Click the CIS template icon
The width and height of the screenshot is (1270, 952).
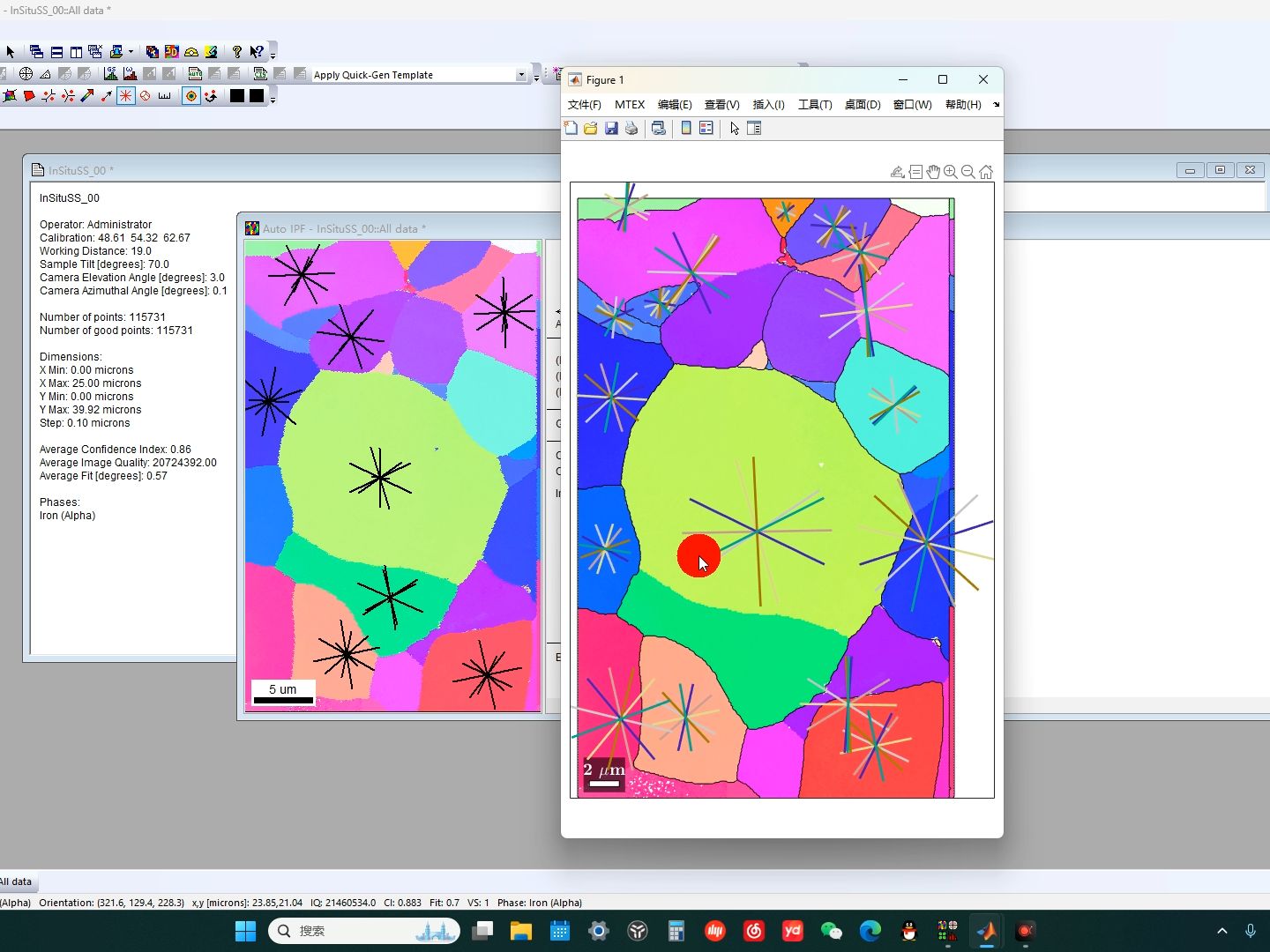coord(260,74)
